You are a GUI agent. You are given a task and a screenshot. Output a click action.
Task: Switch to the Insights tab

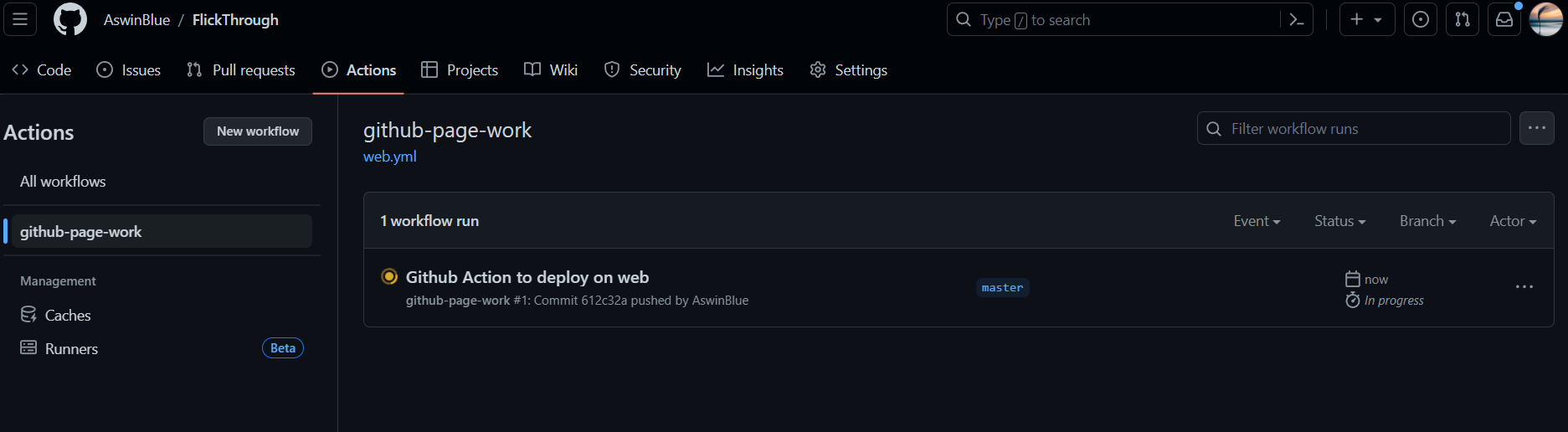tap(746, 70)
